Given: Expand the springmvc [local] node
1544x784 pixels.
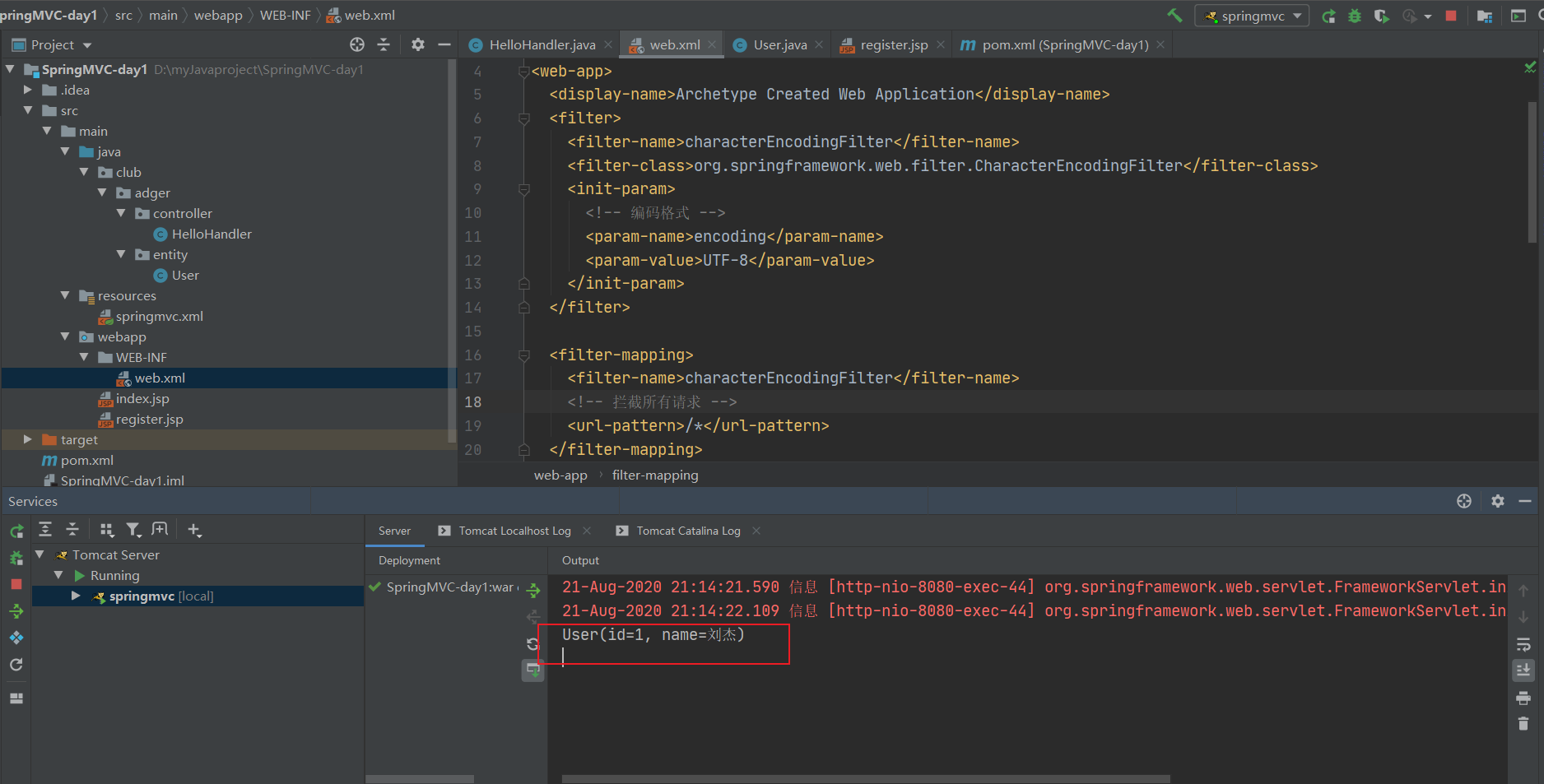Looking at the screenshot, I should [76, 596].
